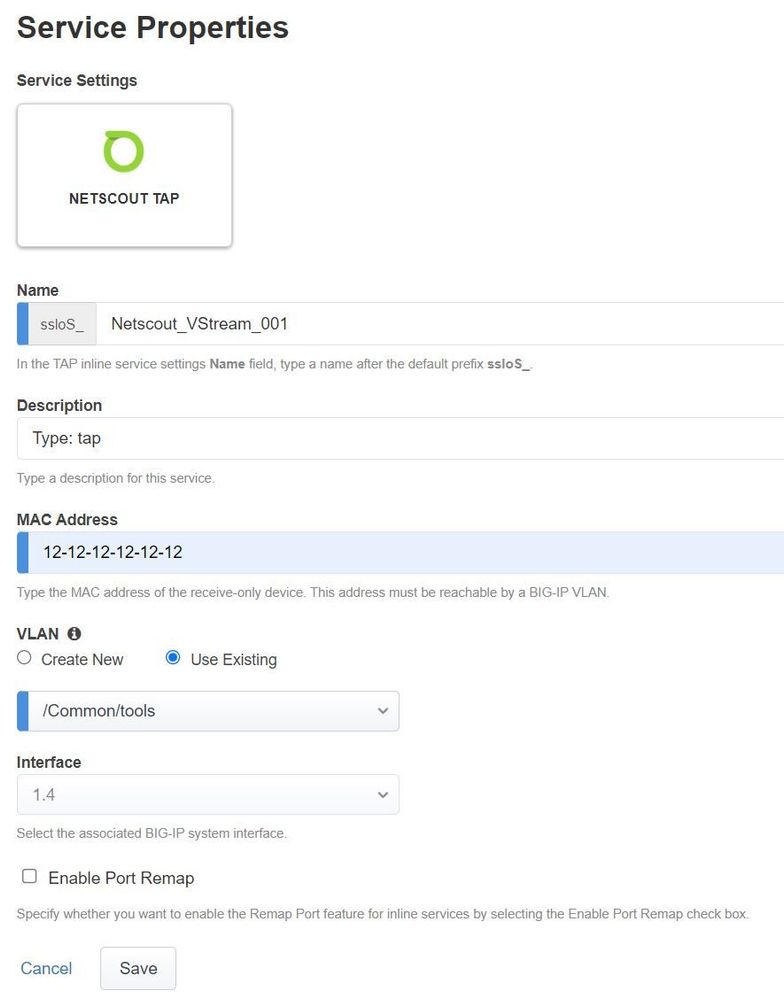Click the Save button

coord(138,968)
